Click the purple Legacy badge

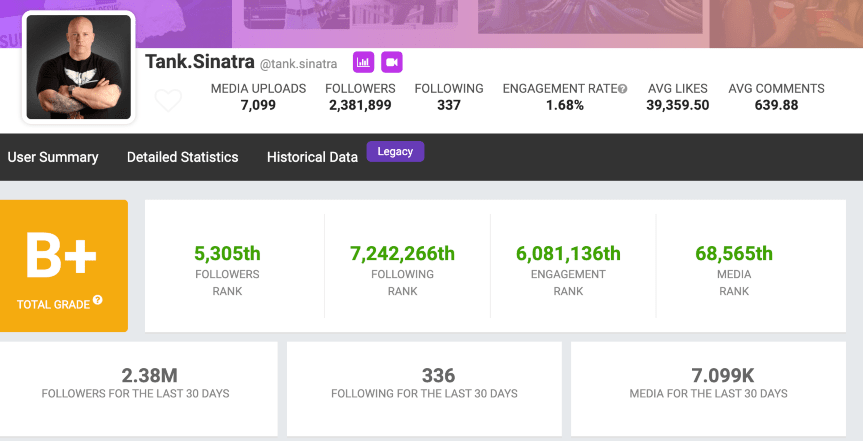(x=395, y=151)
